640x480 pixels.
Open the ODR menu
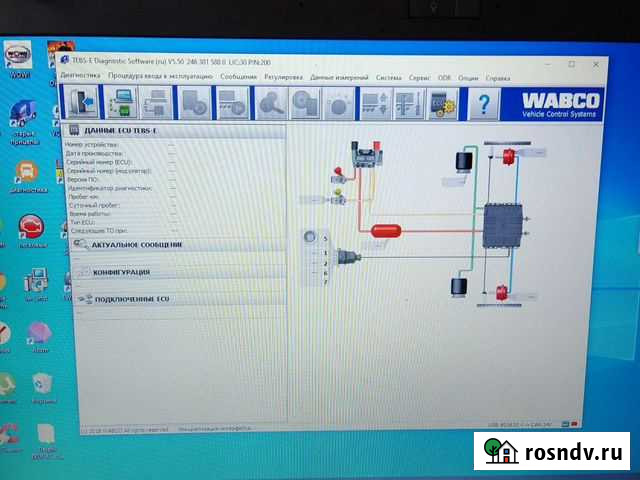(x=444, y=78)
